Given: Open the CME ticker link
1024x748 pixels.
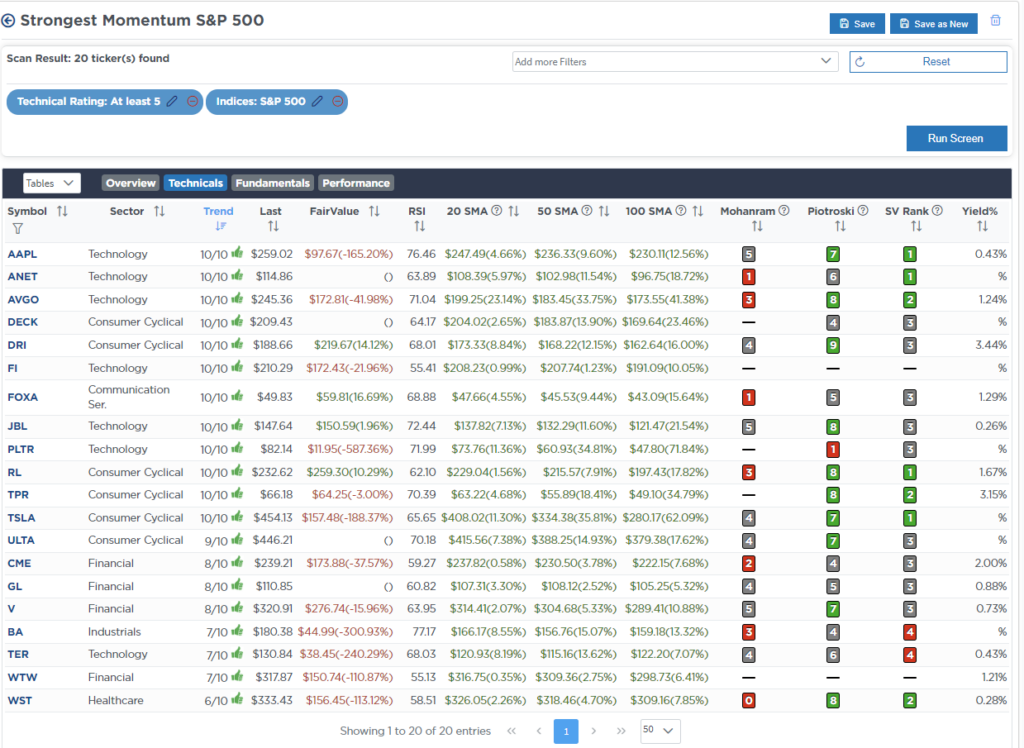Looking at the screenshot, I should click(x=19, y=563).
